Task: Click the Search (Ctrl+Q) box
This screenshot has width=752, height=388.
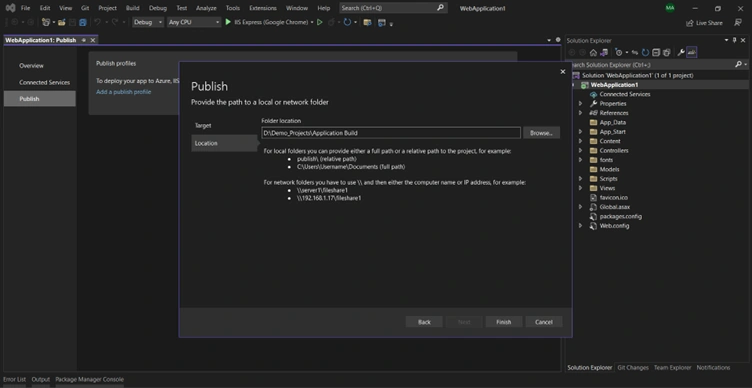Action: coord(393,8)
